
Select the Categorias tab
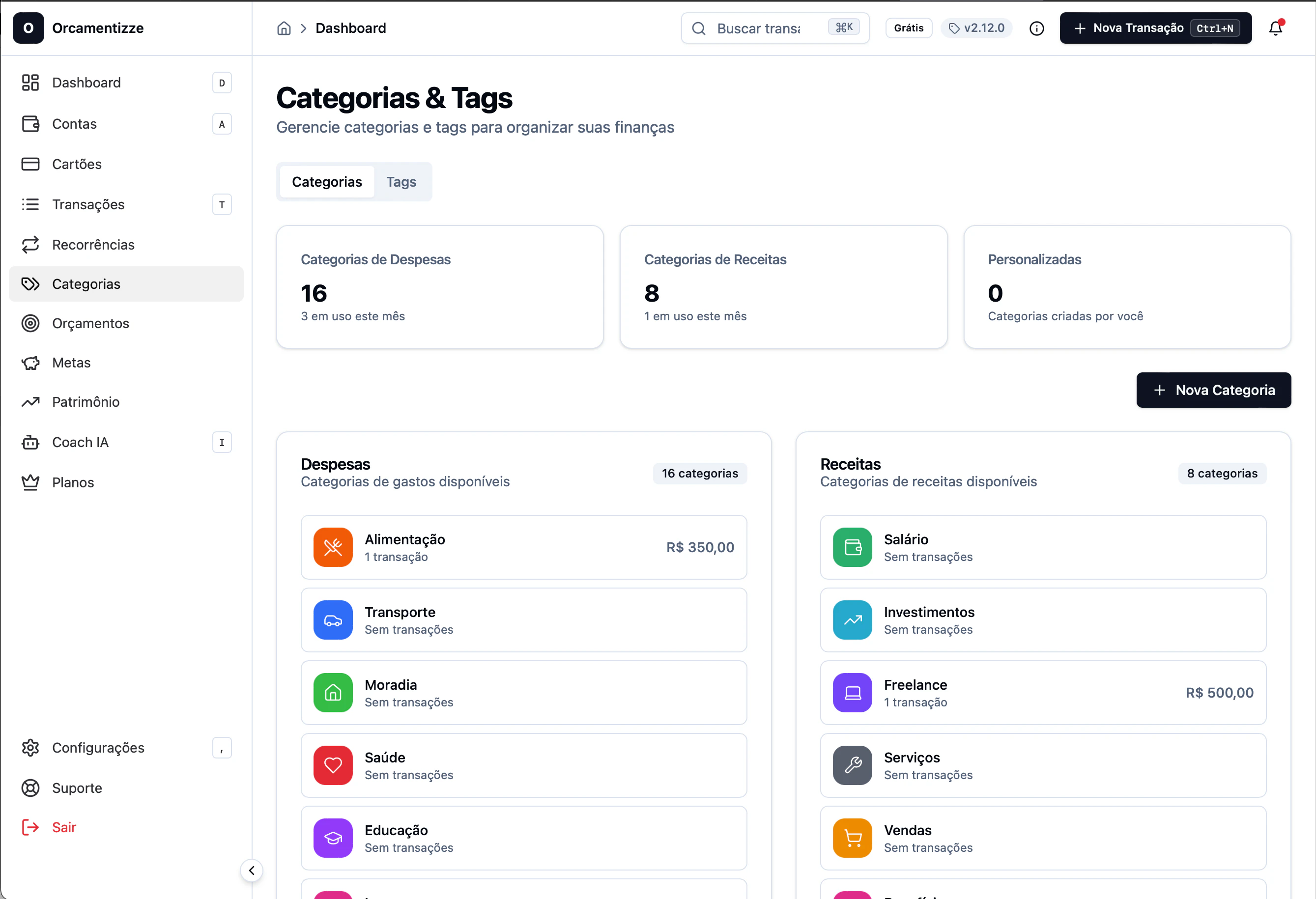coord(327,182)
